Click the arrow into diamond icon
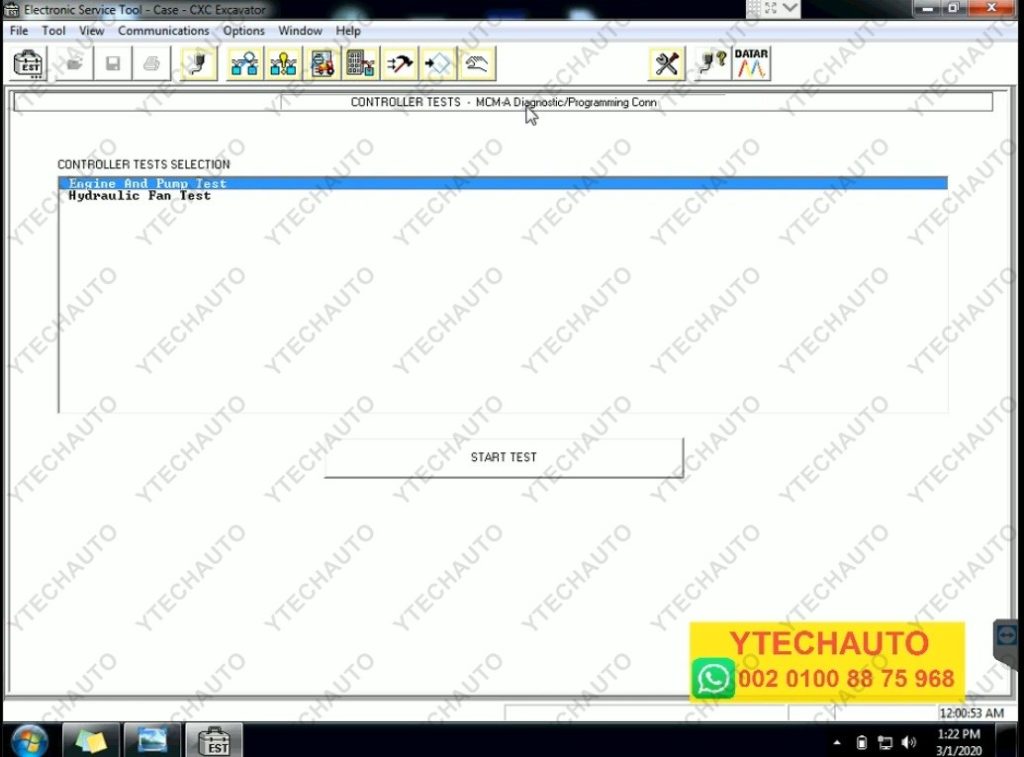 coord(438,64)
